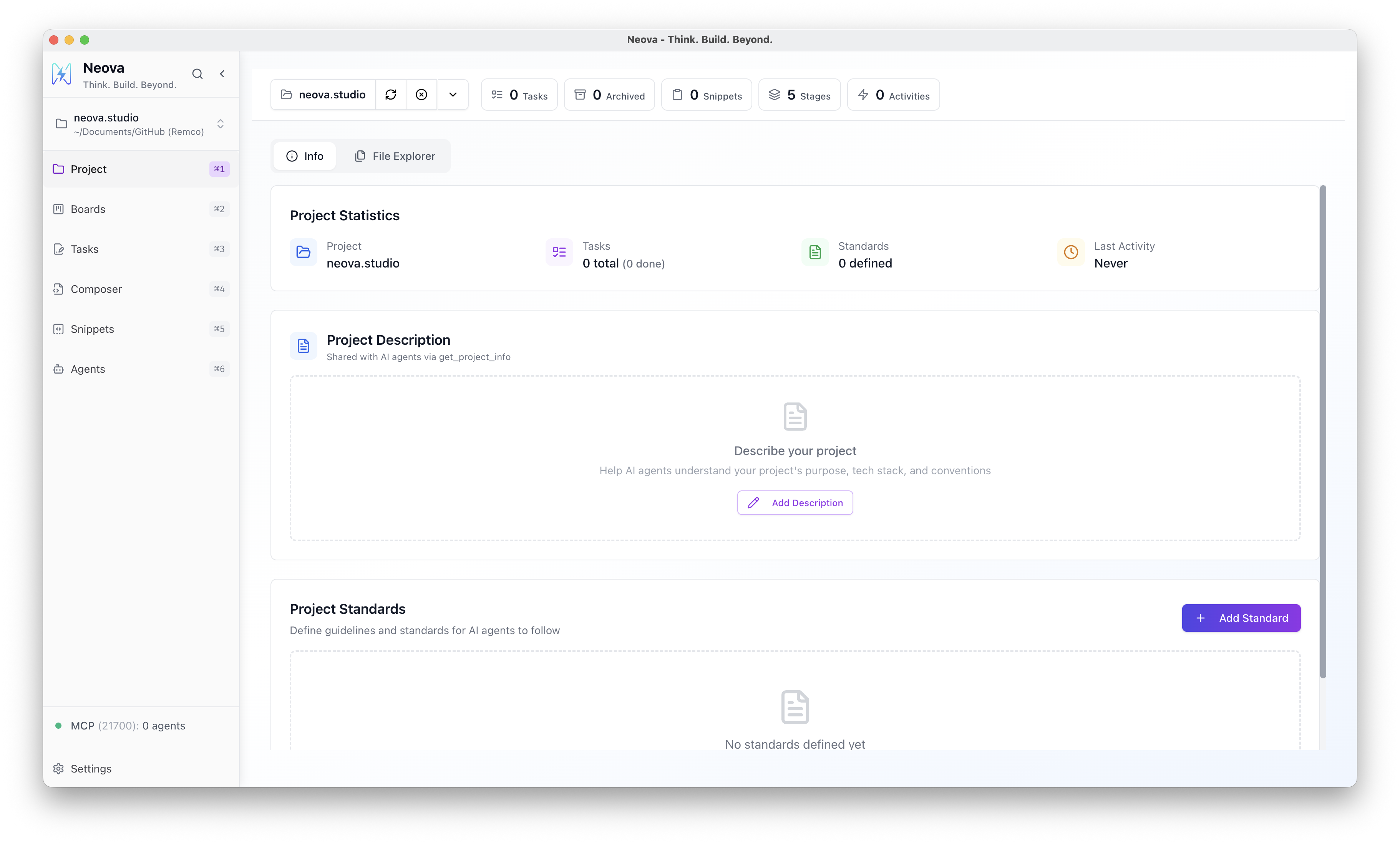Expand the project actions dropdown arrow
The width and height of the screenshot is (1400, 844).
(453, 94)
